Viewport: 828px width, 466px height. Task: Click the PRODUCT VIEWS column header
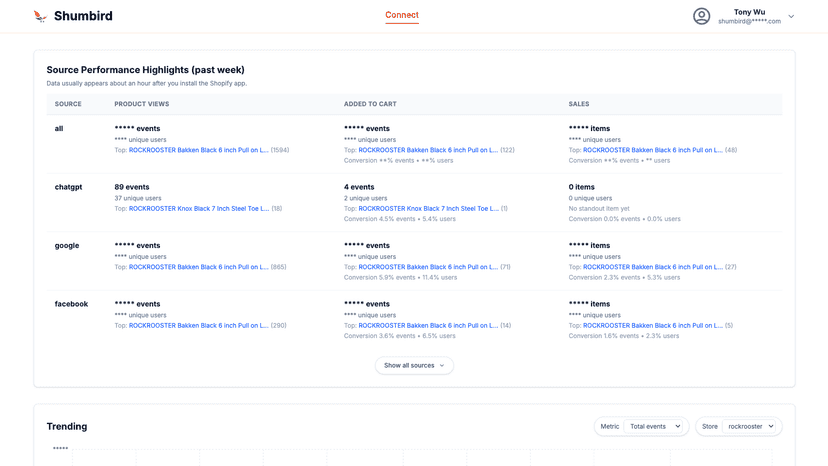point(142,104)
